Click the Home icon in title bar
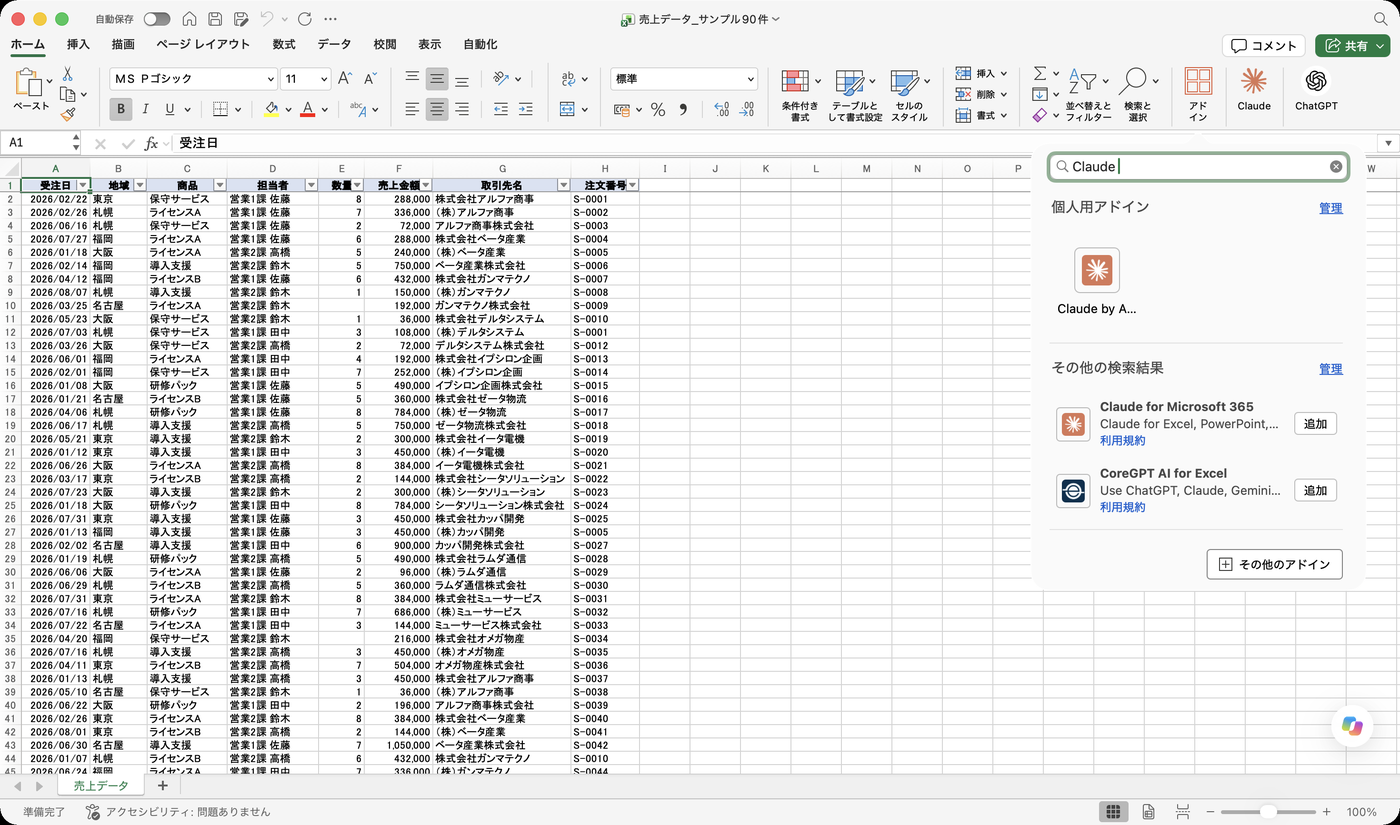 pyautogui.click(x=190, y=19)
